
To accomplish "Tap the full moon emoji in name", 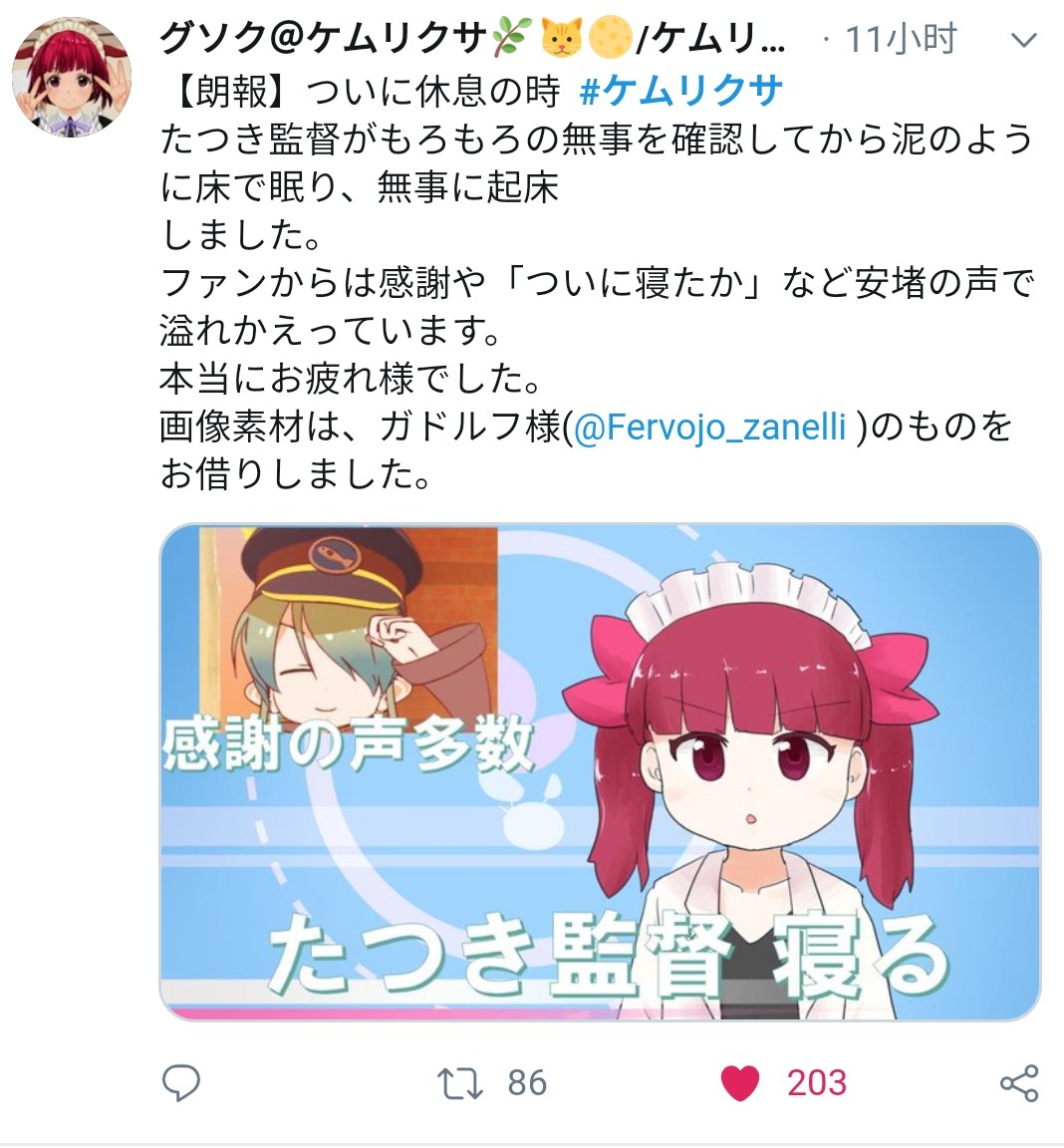I will 611,38.
